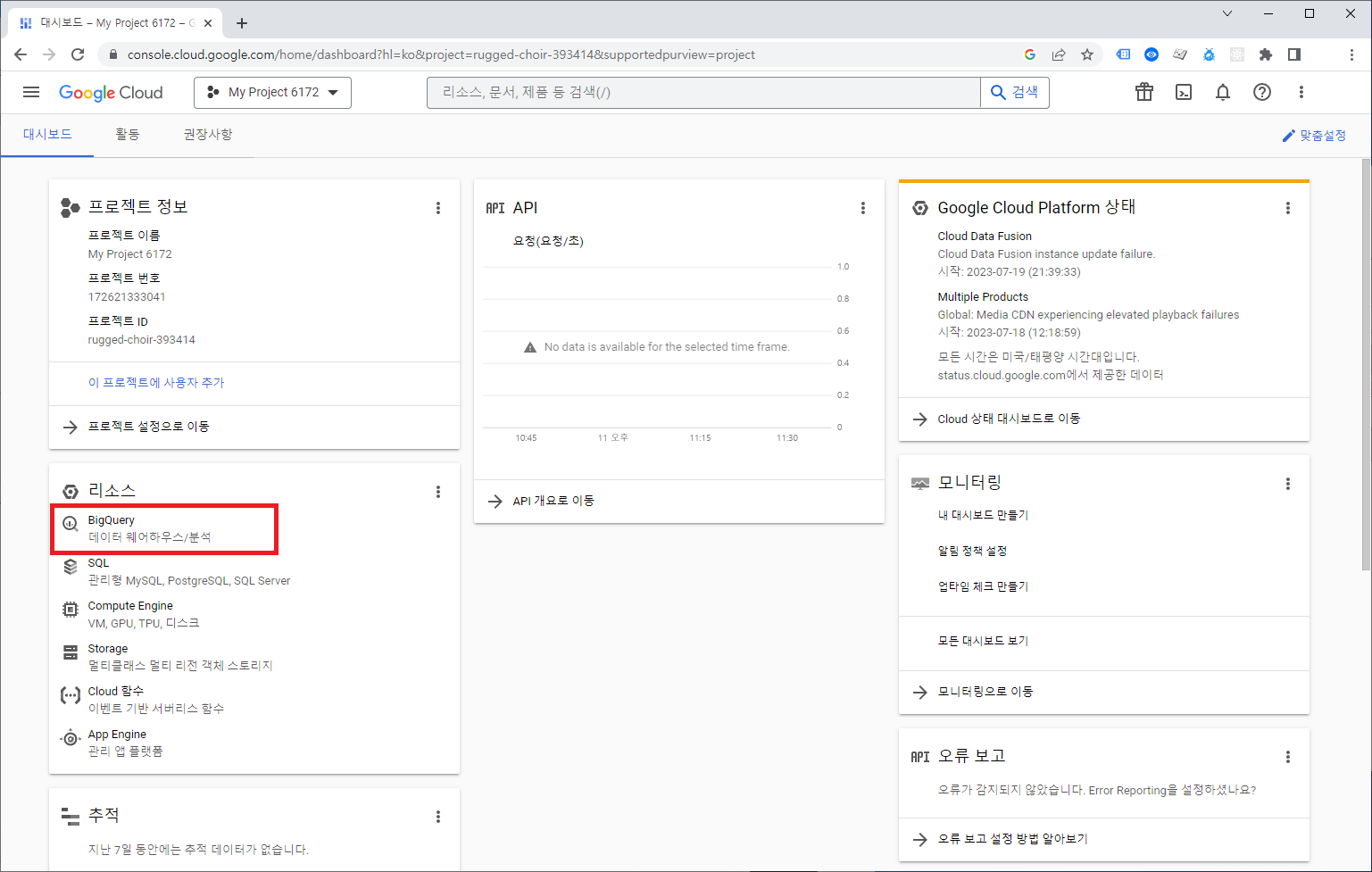Reload the browser page
The image size is (1372, 872).
coord(78,54)
